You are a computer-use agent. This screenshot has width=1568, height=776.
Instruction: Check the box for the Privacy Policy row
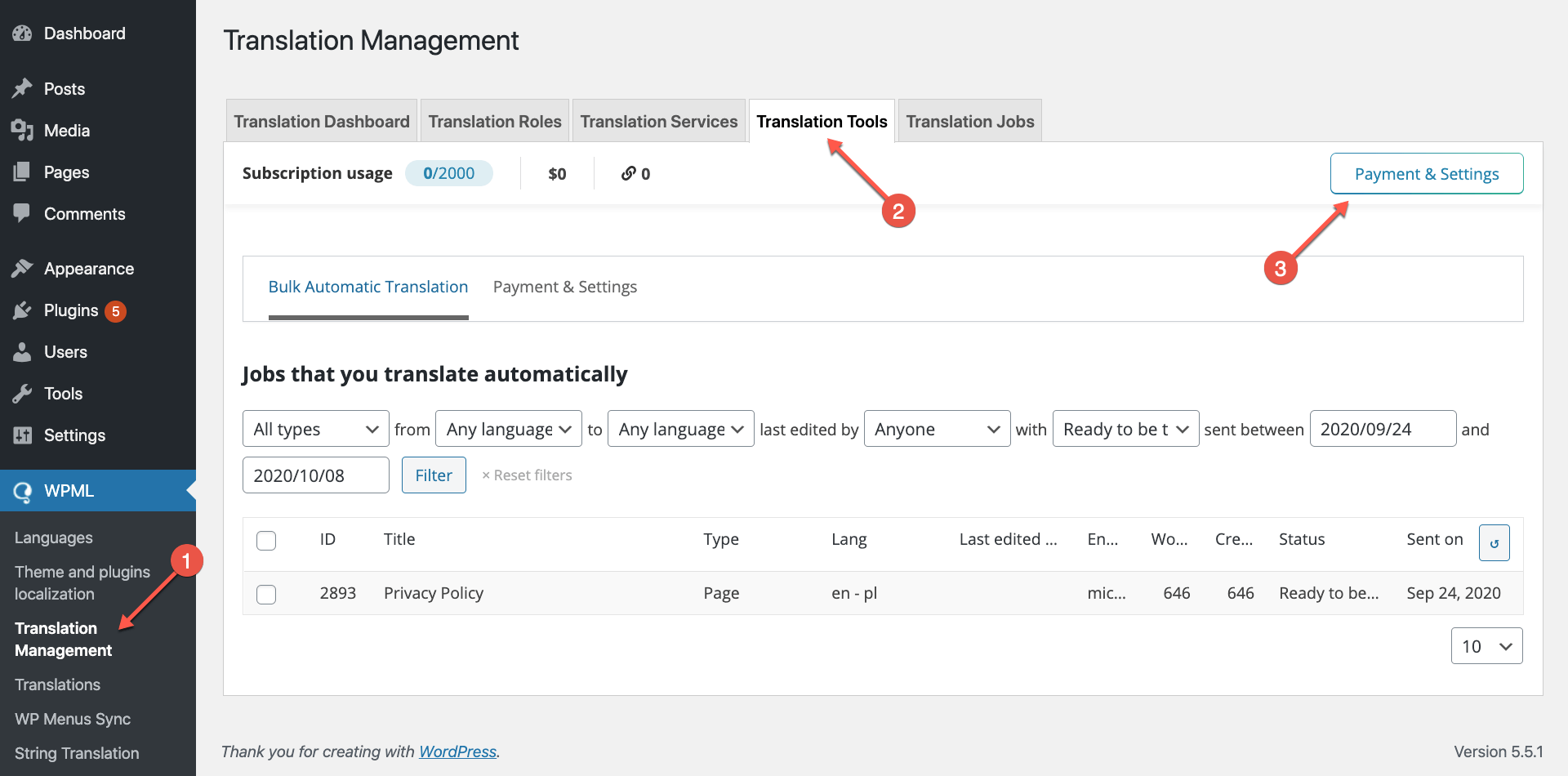(266, 594)
